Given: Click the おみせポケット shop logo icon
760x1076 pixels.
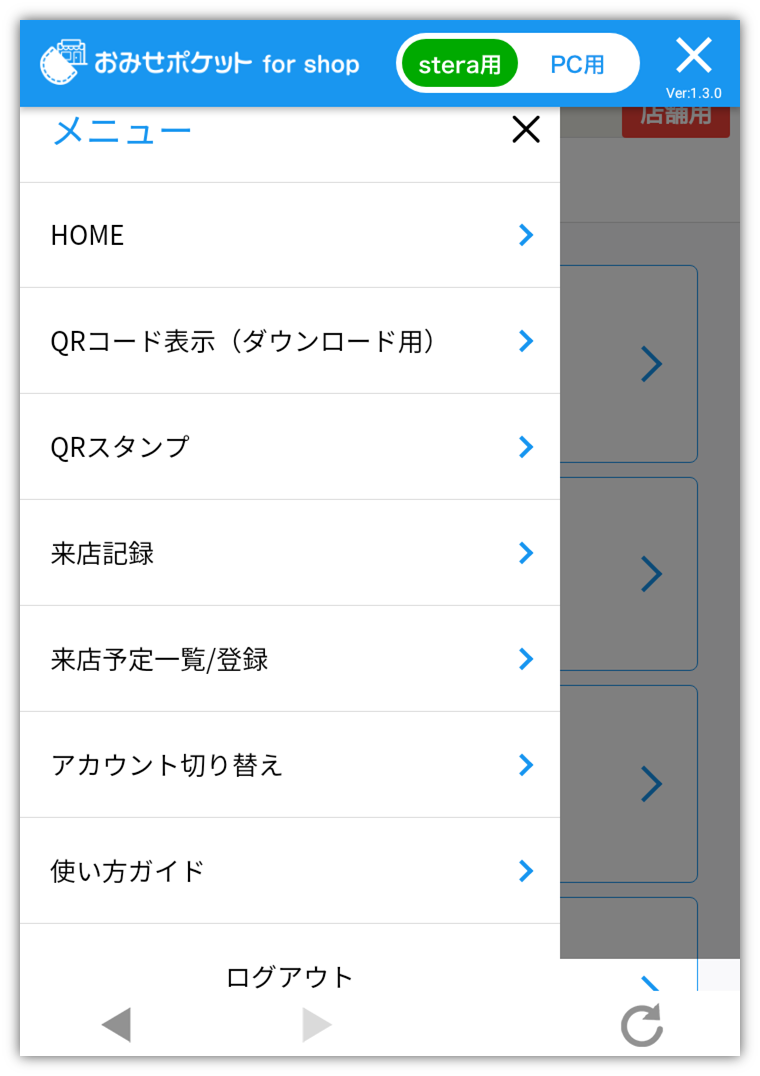Looking at the screenshot, I should tap(63, 62).
